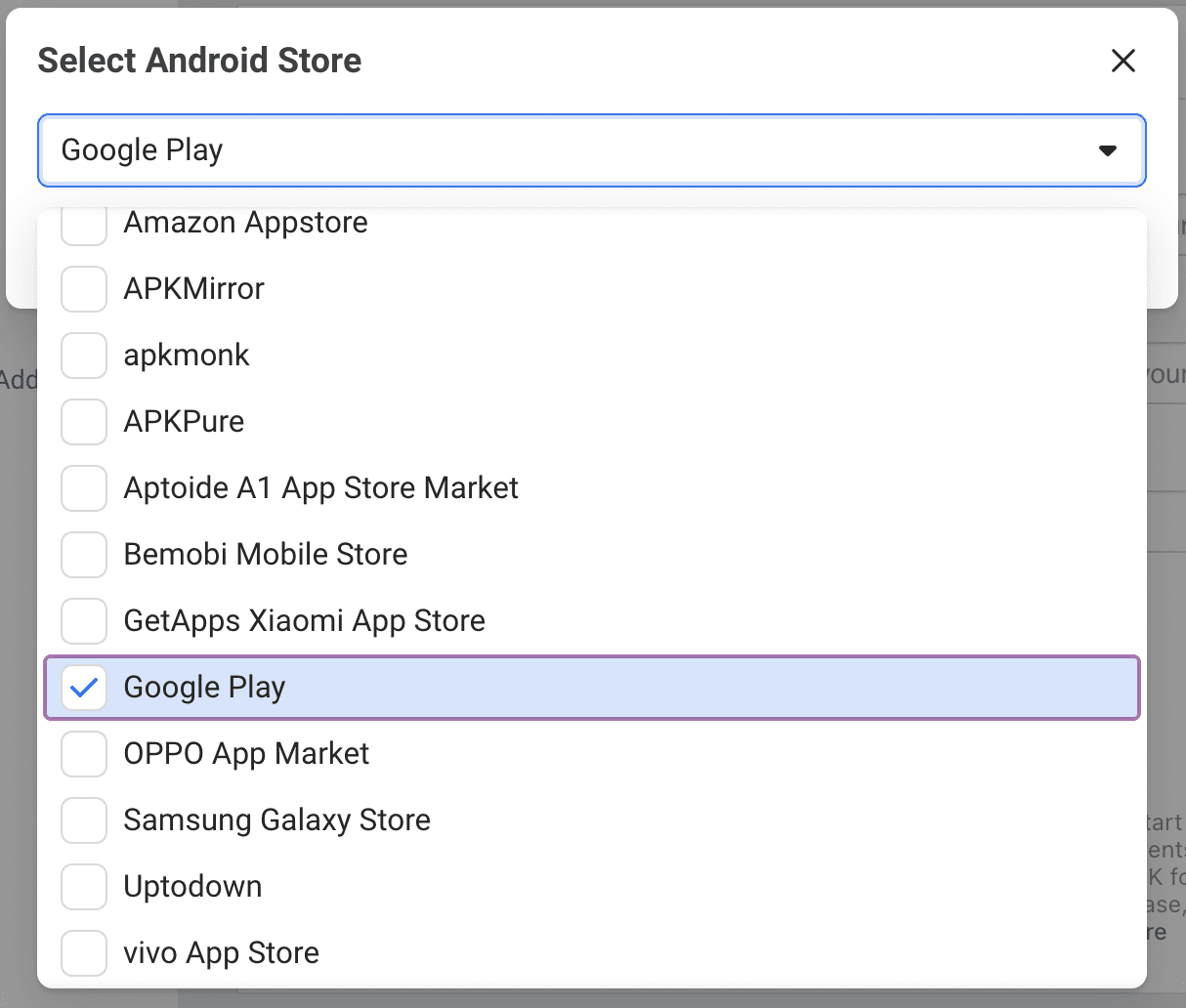This screenshot has height=1008, width=1186.
Task: Check the APKPure checkbox
Action: pyautogui.click(x=84, y=422)
